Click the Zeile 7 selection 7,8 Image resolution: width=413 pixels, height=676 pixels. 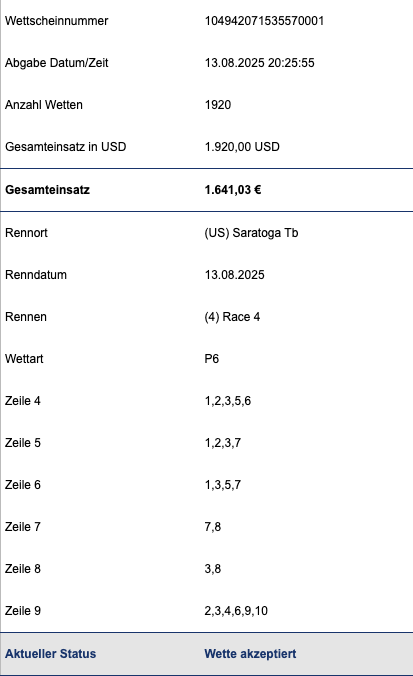coord(213,527)
